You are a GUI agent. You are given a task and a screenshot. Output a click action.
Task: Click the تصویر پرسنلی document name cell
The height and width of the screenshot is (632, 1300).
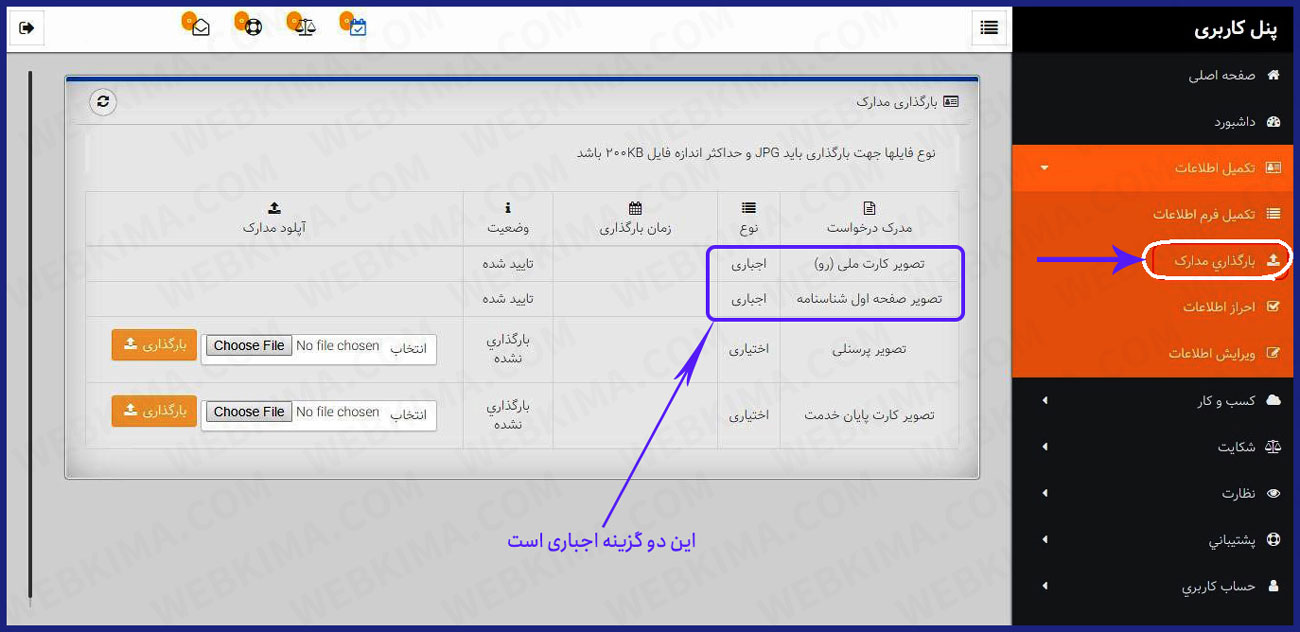[870, 350]
